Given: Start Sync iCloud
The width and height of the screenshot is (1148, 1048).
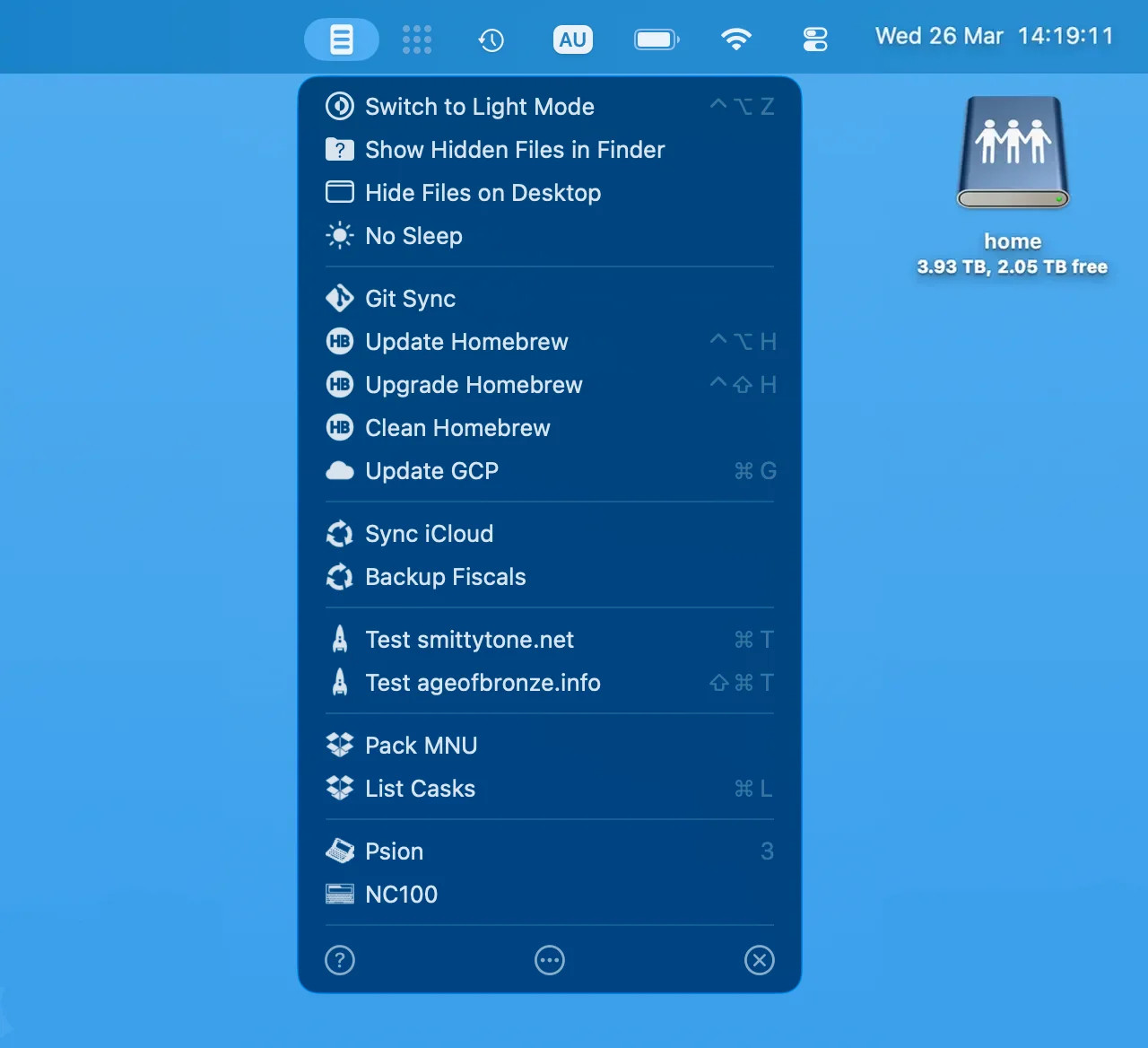Looking at the screenshot, I should 550,534.
